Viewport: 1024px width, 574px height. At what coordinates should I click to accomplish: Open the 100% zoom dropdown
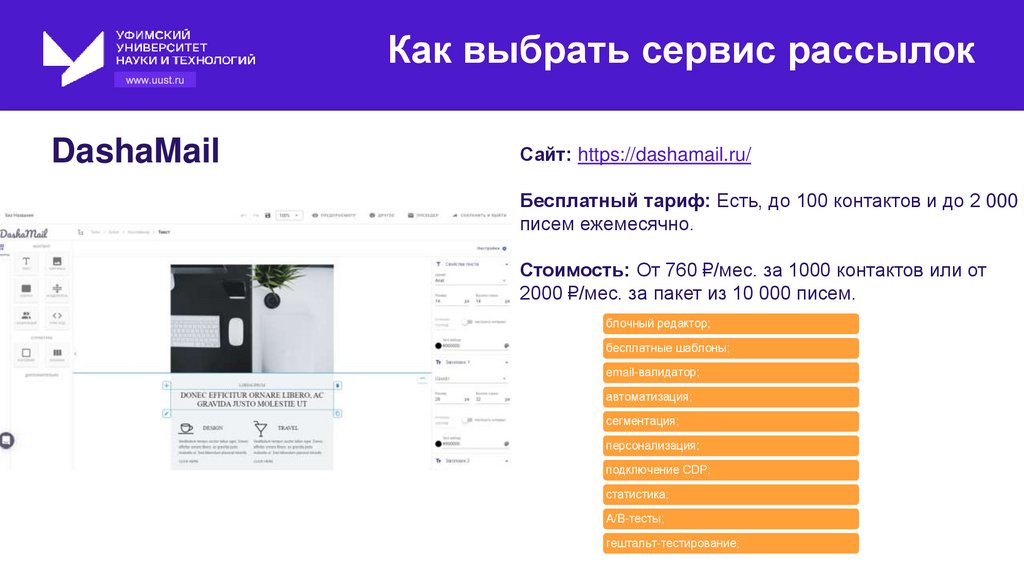click(289, 215)
